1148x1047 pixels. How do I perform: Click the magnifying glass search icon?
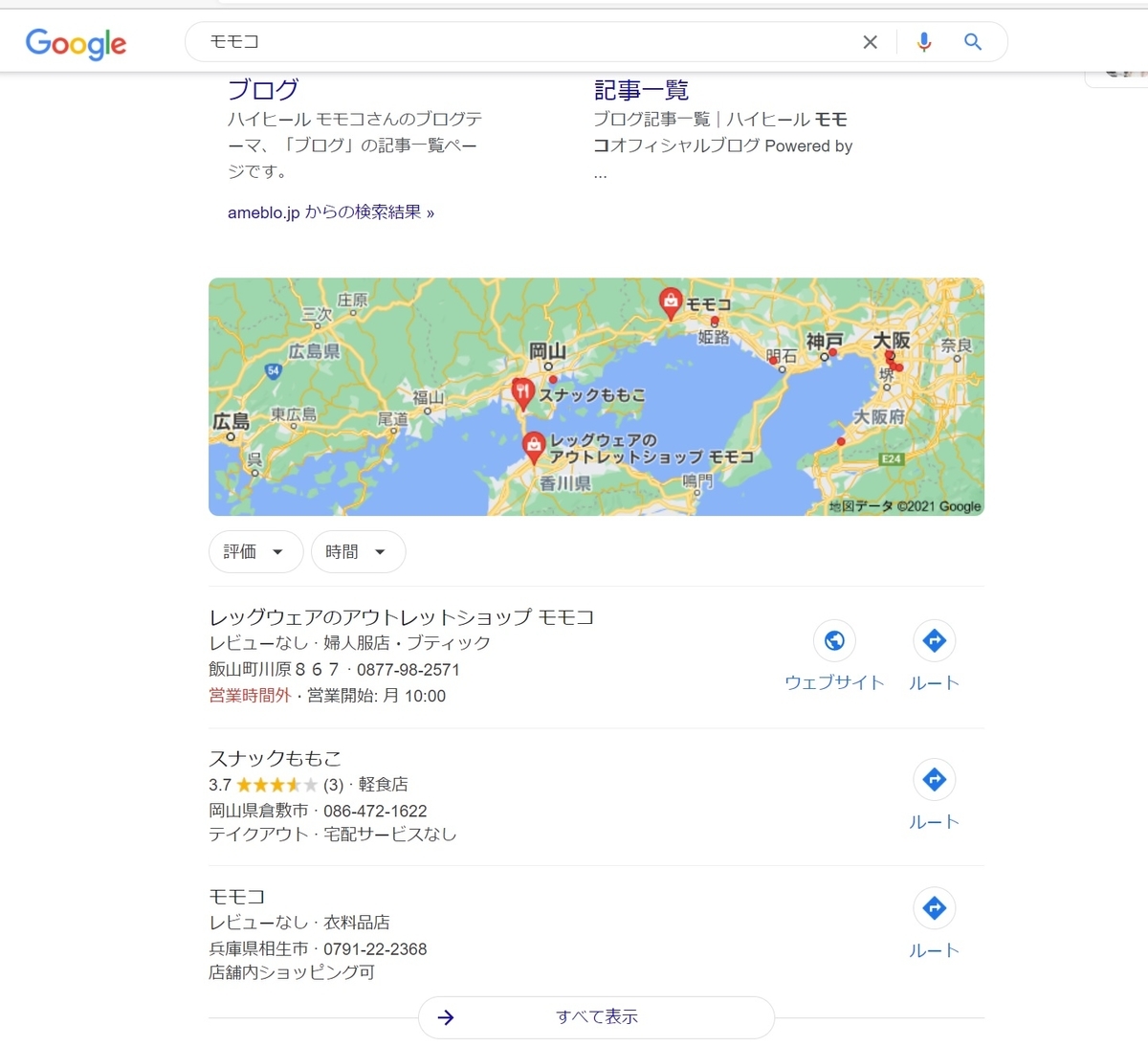pyautogui.click(x=973, y=42)
